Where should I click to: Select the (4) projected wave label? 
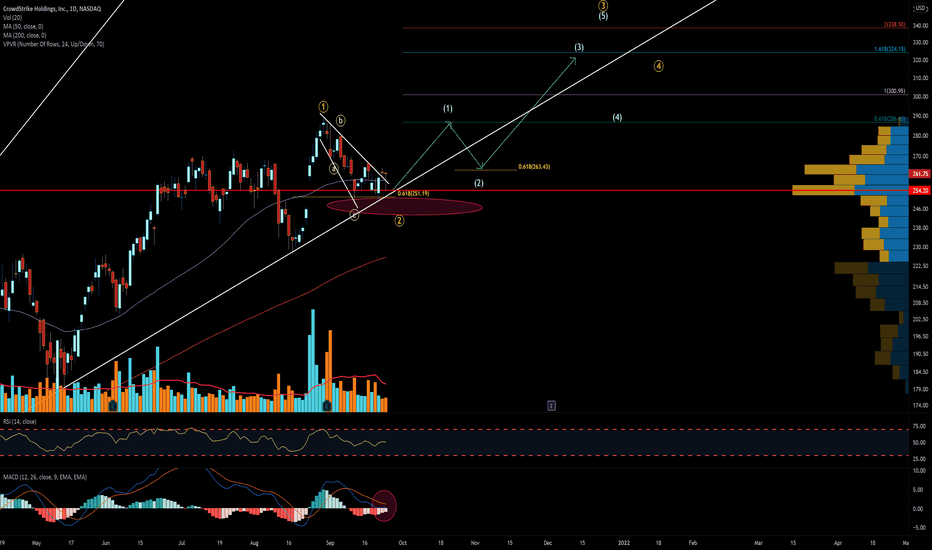[x=618, y=117]
